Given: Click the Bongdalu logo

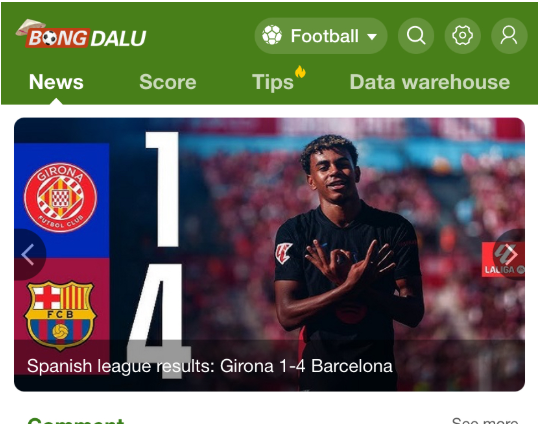Looking at the screenshot, I should [x=81, y=34].
